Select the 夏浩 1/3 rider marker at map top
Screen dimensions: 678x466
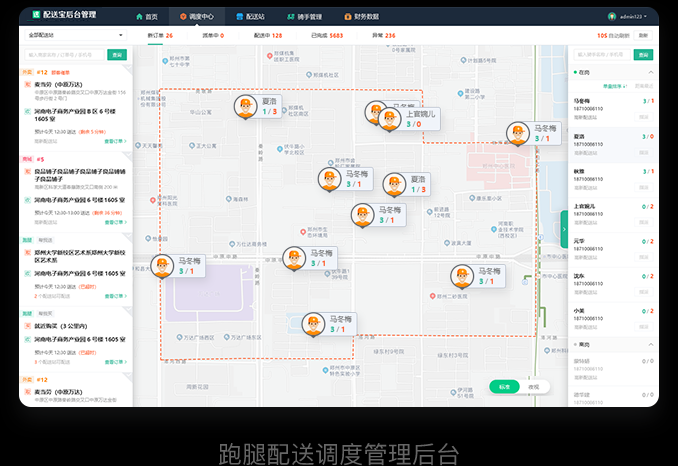pyautogui.click(x=246, y=107)
